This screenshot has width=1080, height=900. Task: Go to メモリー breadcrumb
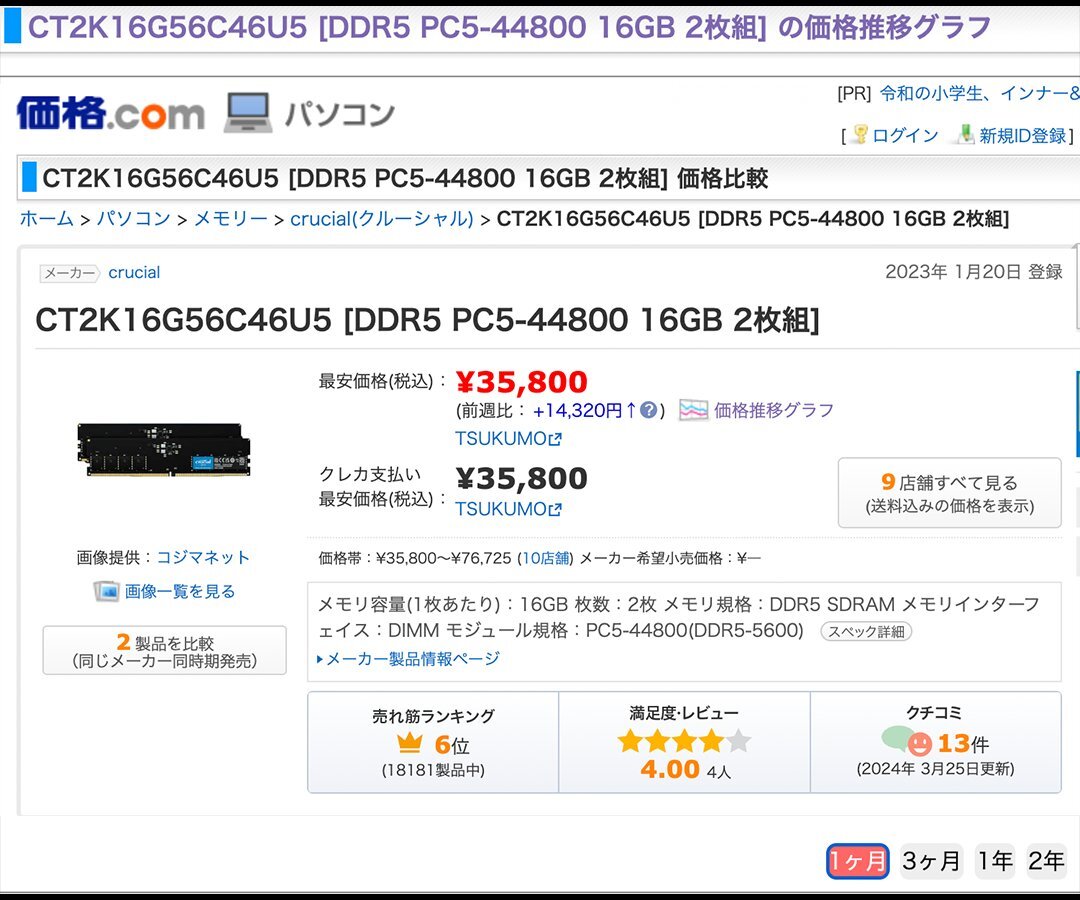(x=231, y=219)
